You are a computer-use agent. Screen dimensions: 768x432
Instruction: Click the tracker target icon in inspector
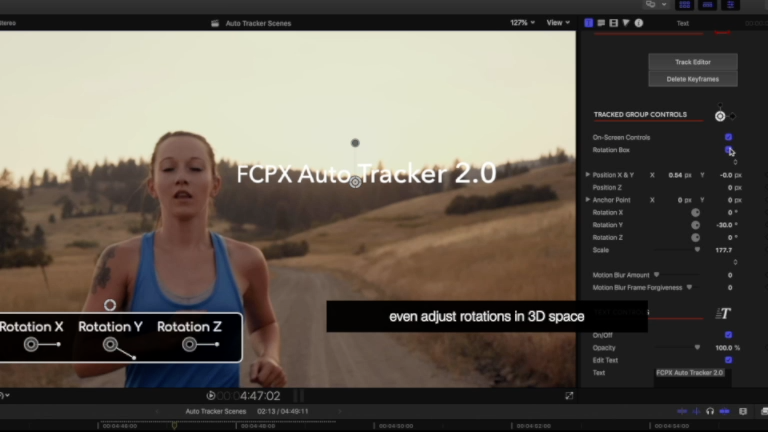point(720,116)
